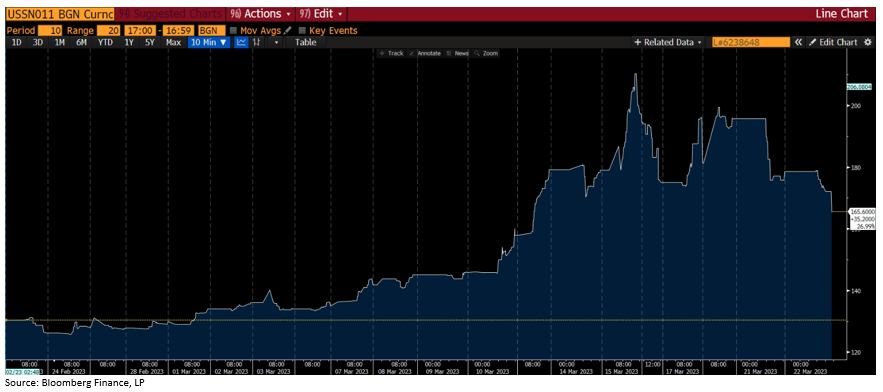Click the double left chevron icon

click(798, 42)
